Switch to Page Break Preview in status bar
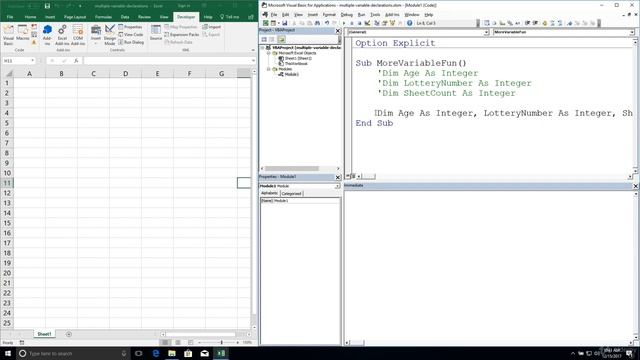640x360 pixels. tap(190, 342)
